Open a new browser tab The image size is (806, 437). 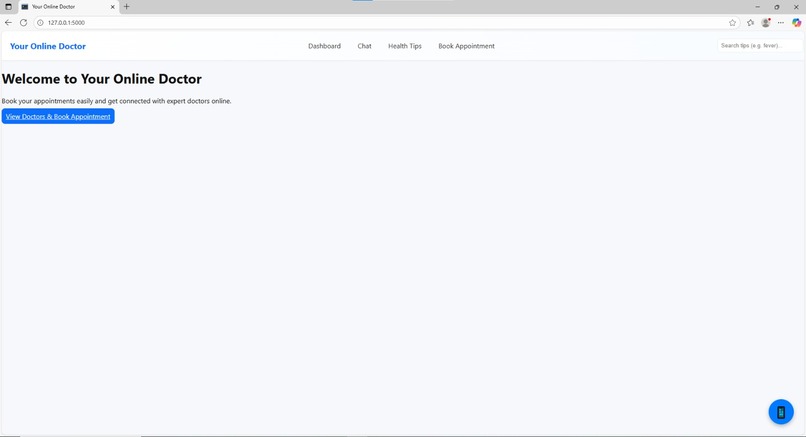pos(126,7)
